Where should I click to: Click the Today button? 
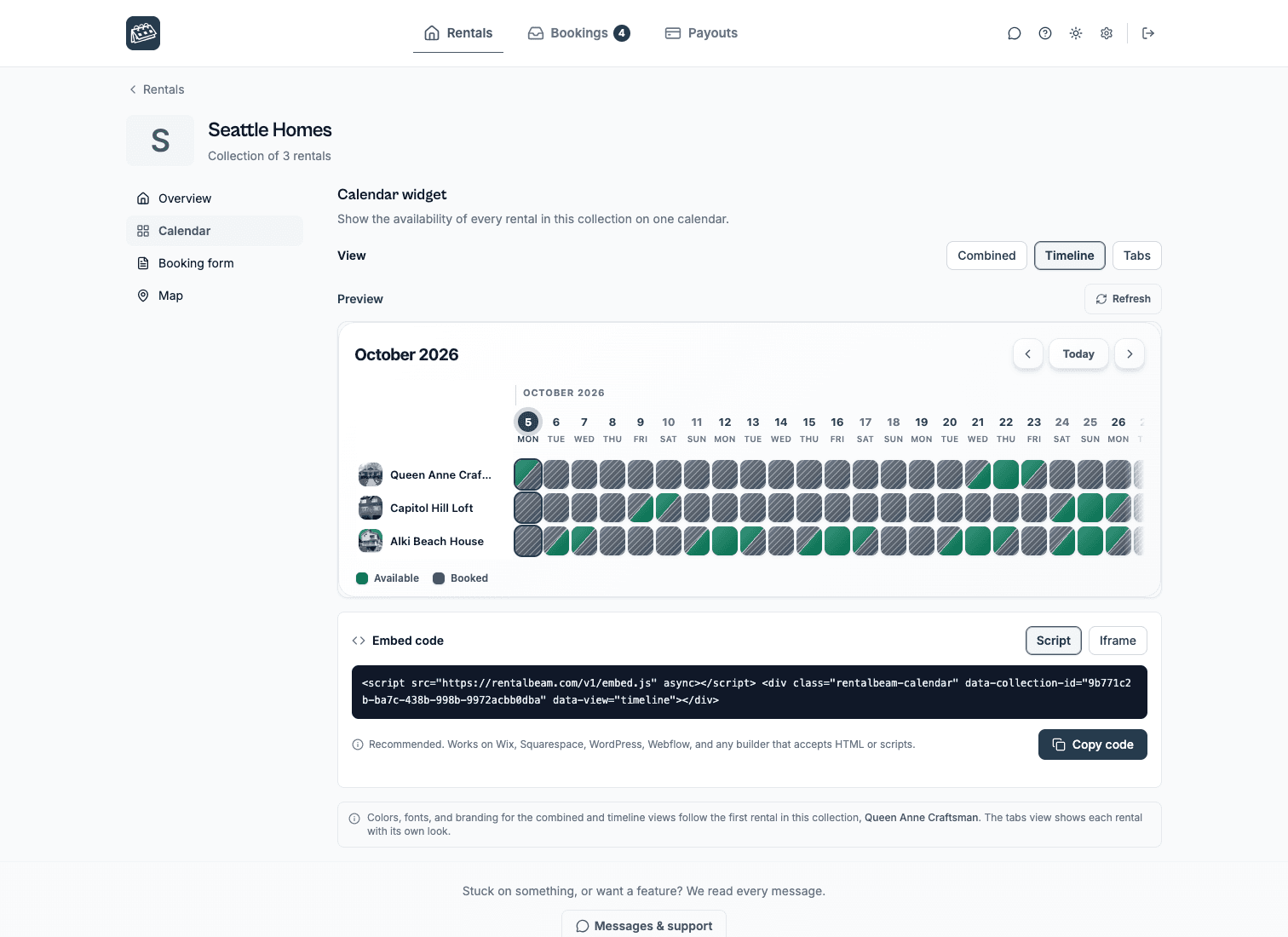pyautogui.click(x=1078, y=354)
